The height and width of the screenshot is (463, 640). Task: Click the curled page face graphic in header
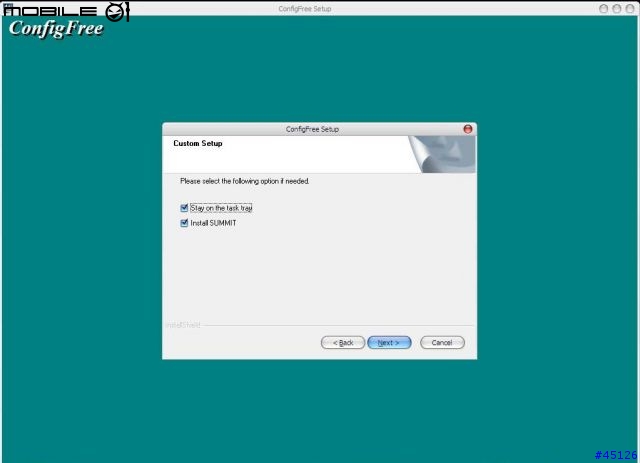442,154
